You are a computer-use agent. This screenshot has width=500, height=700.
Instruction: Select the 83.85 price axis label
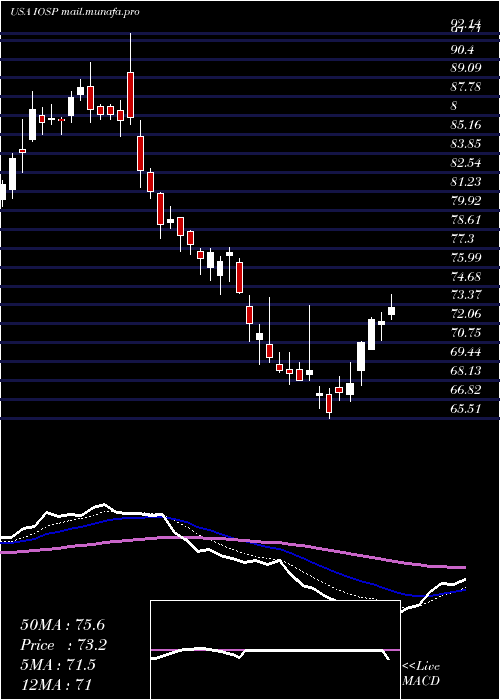tap(467, 143)
